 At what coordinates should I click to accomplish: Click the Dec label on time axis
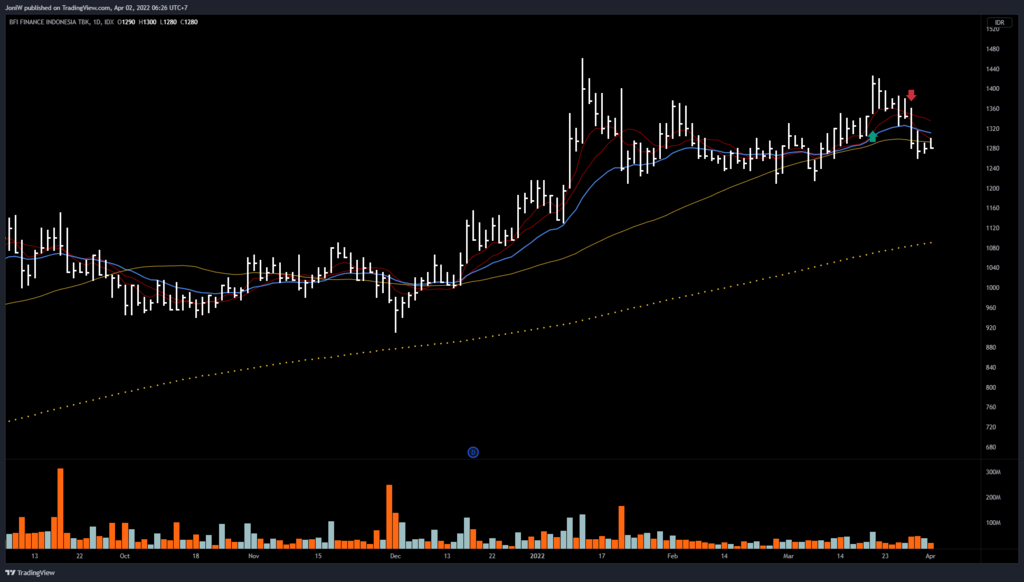[x=395, y=555]
